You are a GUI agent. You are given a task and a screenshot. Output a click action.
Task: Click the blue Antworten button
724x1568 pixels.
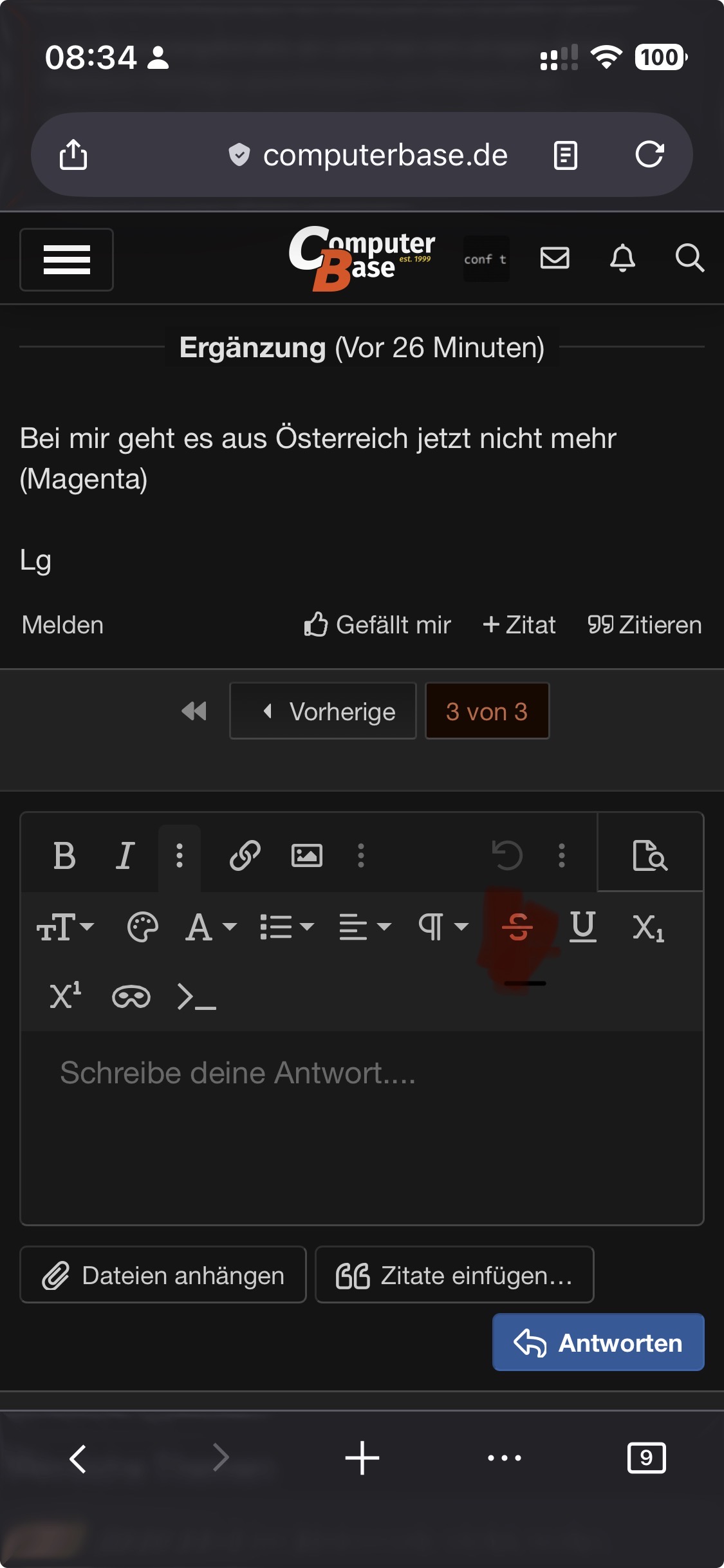coord(599,1342)
